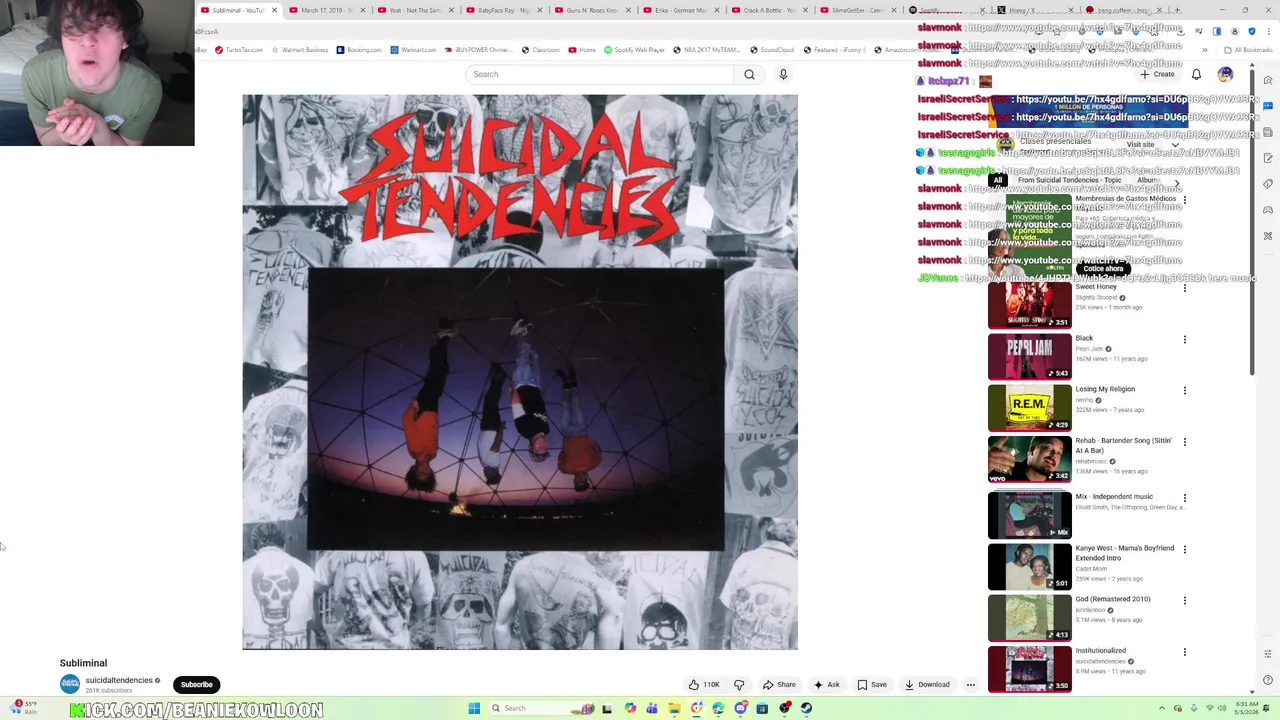The image size is (1280, 720).
Task: Open more actions menu beside Download
Action: click(x=970, y=685)
